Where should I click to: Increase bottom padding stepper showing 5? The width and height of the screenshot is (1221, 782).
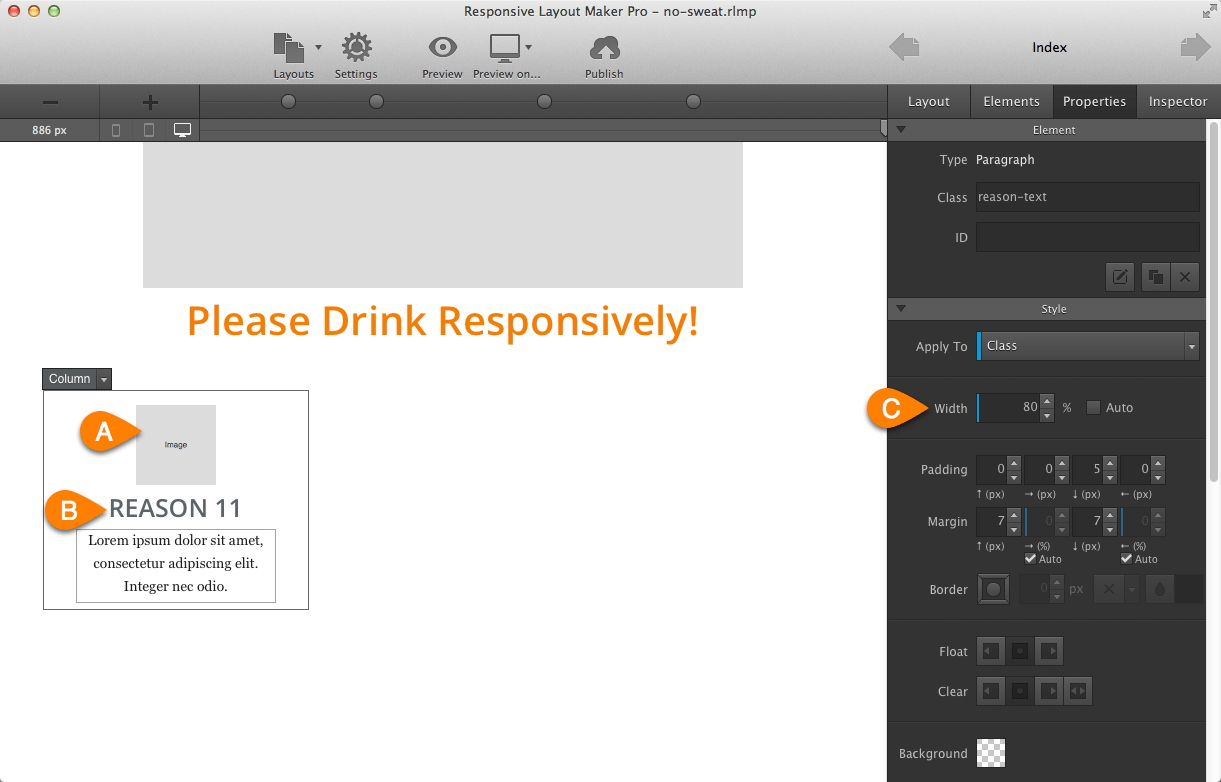(x=1110, y=463)
